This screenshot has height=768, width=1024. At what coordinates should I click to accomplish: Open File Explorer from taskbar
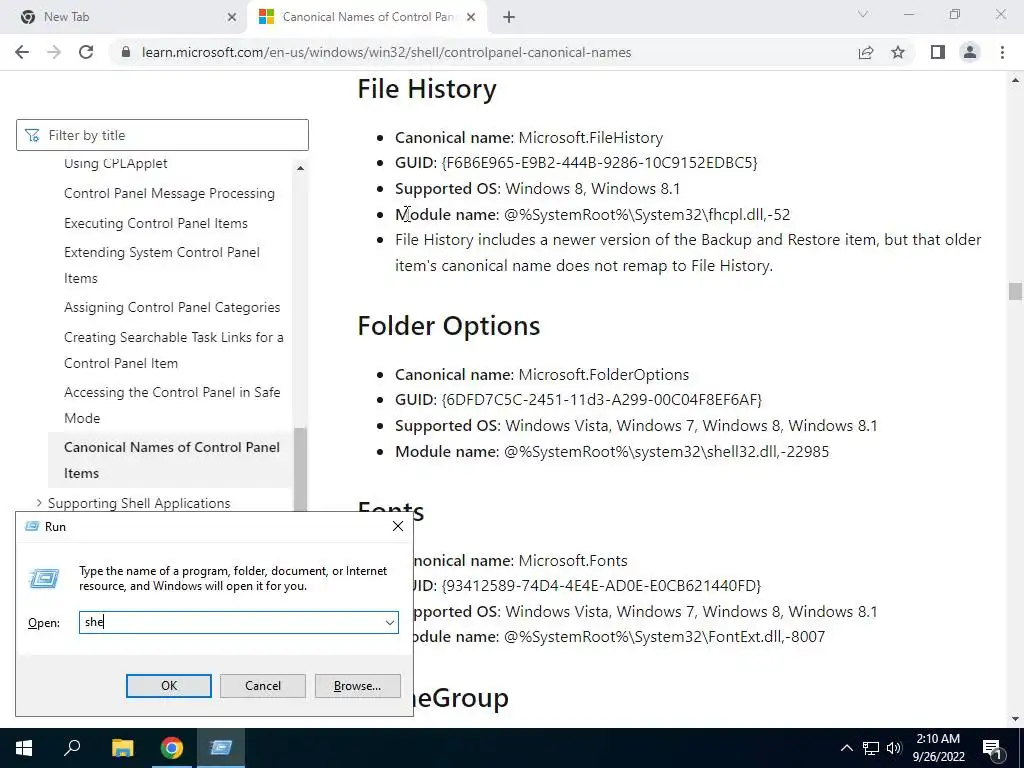[122, 748]
